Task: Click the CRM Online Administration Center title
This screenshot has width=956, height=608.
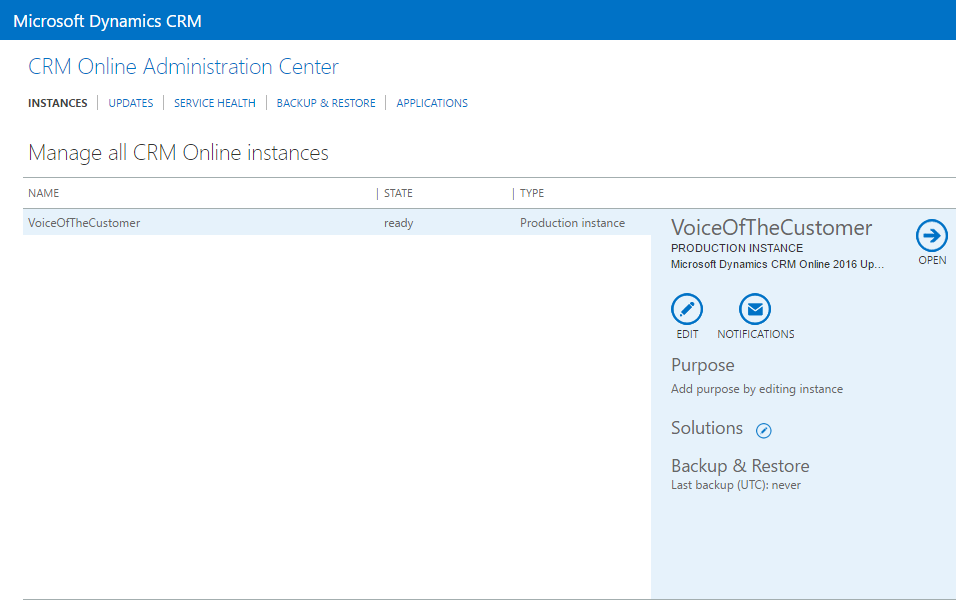Action: tap(183, 67)
